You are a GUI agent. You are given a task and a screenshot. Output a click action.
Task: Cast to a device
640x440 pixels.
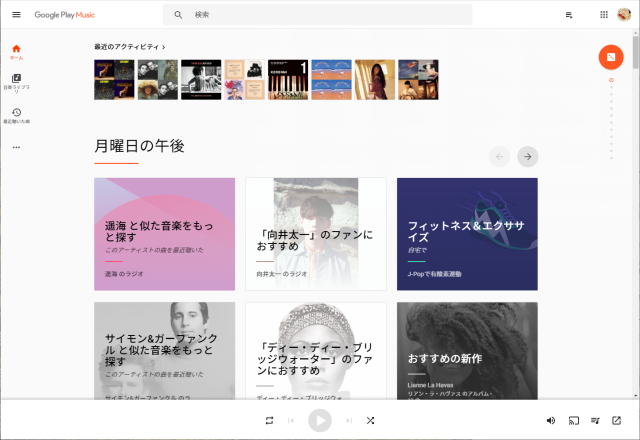tap(573, 420)
